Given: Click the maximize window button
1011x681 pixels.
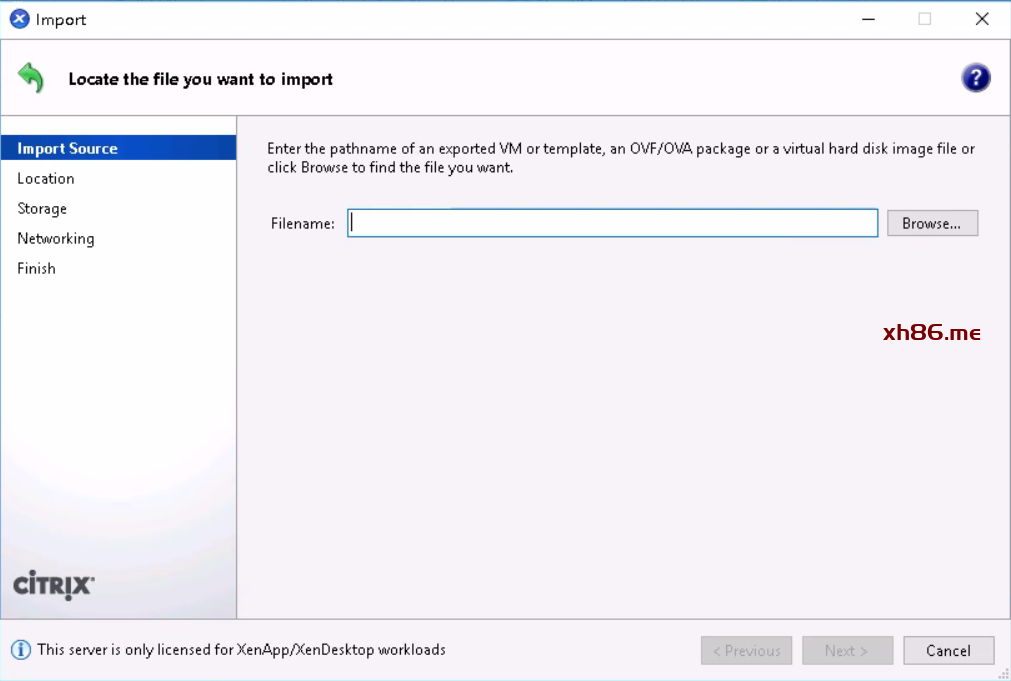Looking at the screenshot, I should pyautogui.click(x=924, y=19).
